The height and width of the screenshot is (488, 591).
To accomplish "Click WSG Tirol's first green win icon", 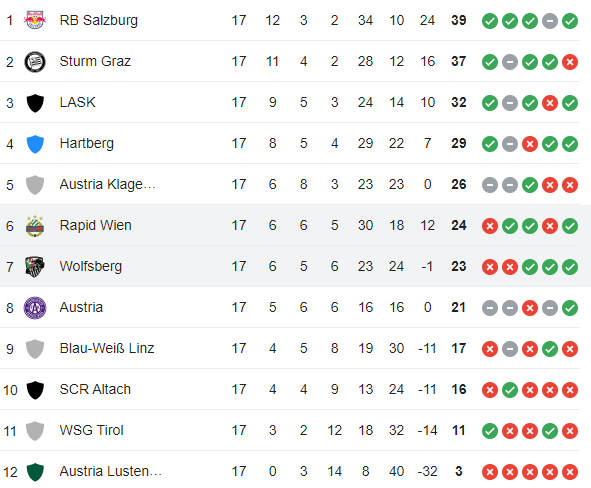I will coord(490,431).
